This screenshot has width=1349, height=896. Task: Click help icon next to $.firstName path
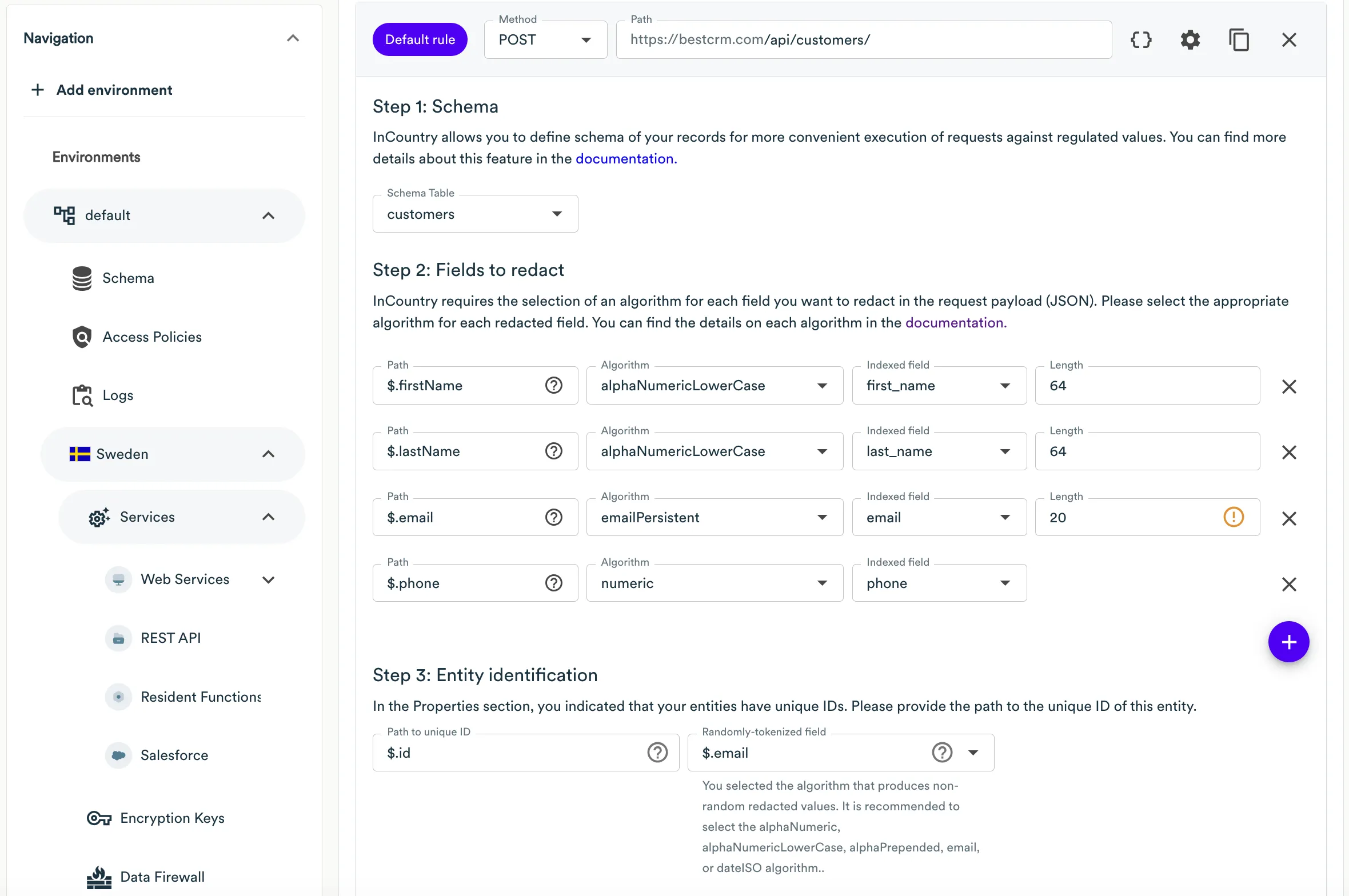553,386
